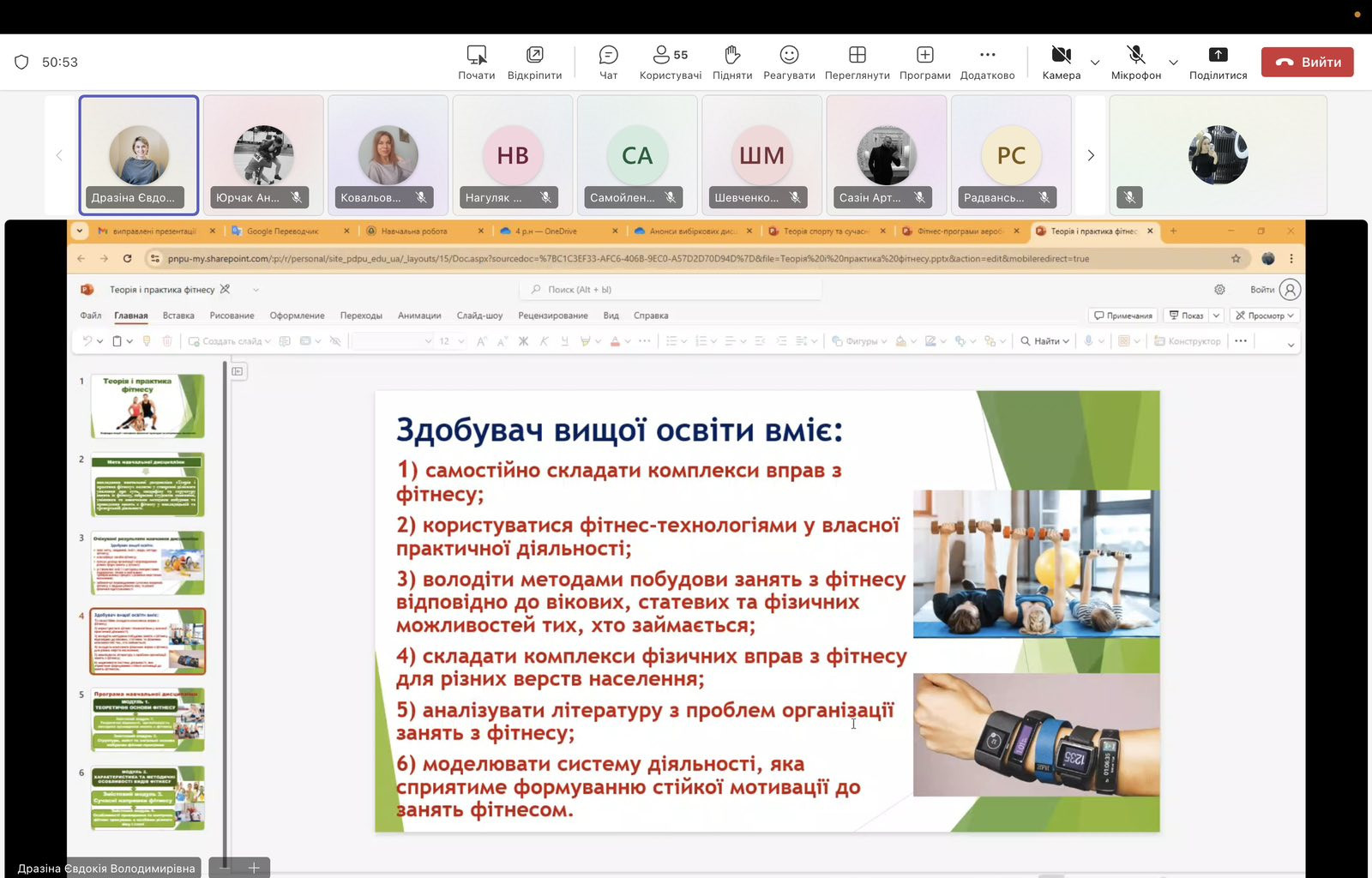Select the Дразіна Євдо... participant tile
1372x878 pixels.
click(139, 154)
